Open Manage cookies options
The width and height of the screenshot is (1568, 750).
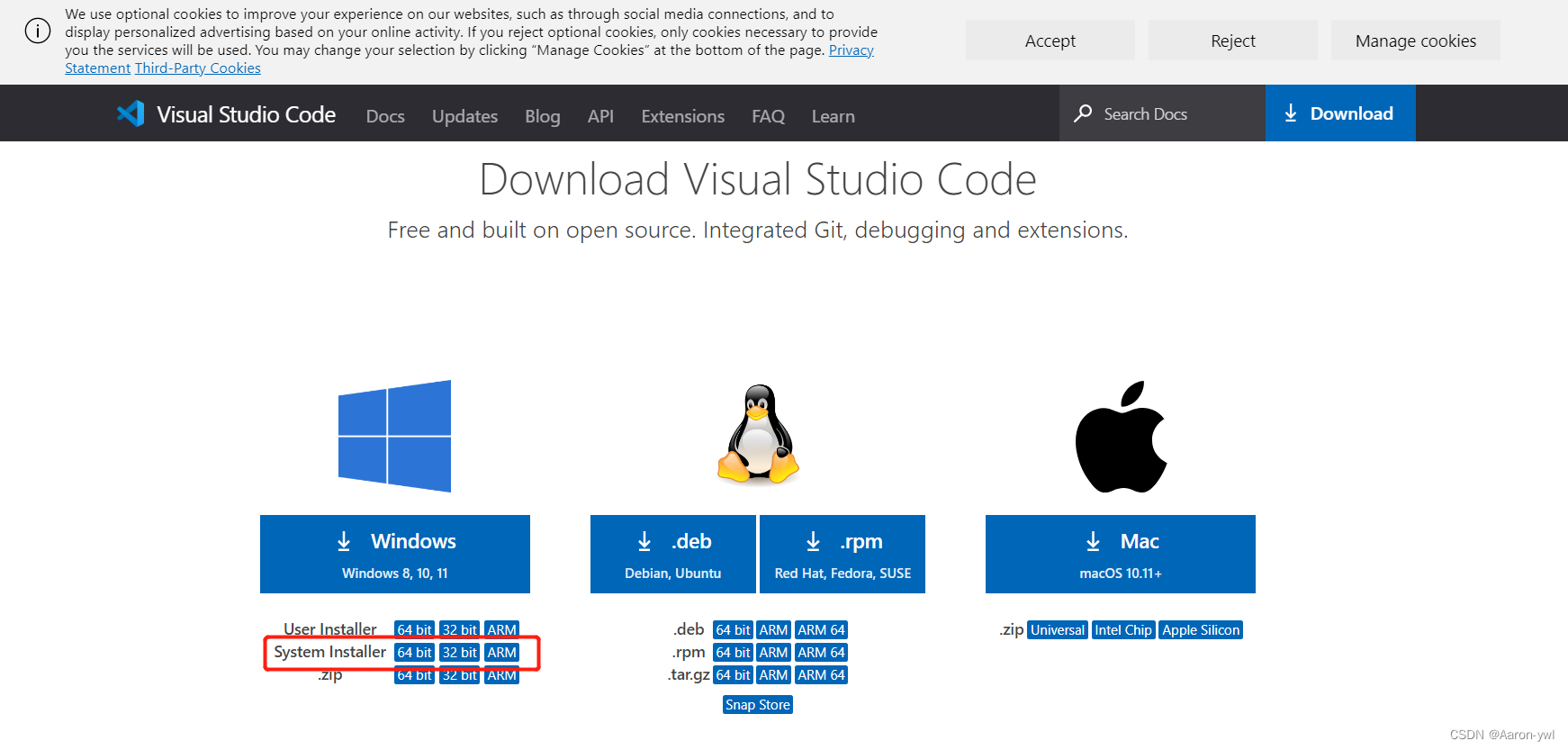click(1416, 41)
